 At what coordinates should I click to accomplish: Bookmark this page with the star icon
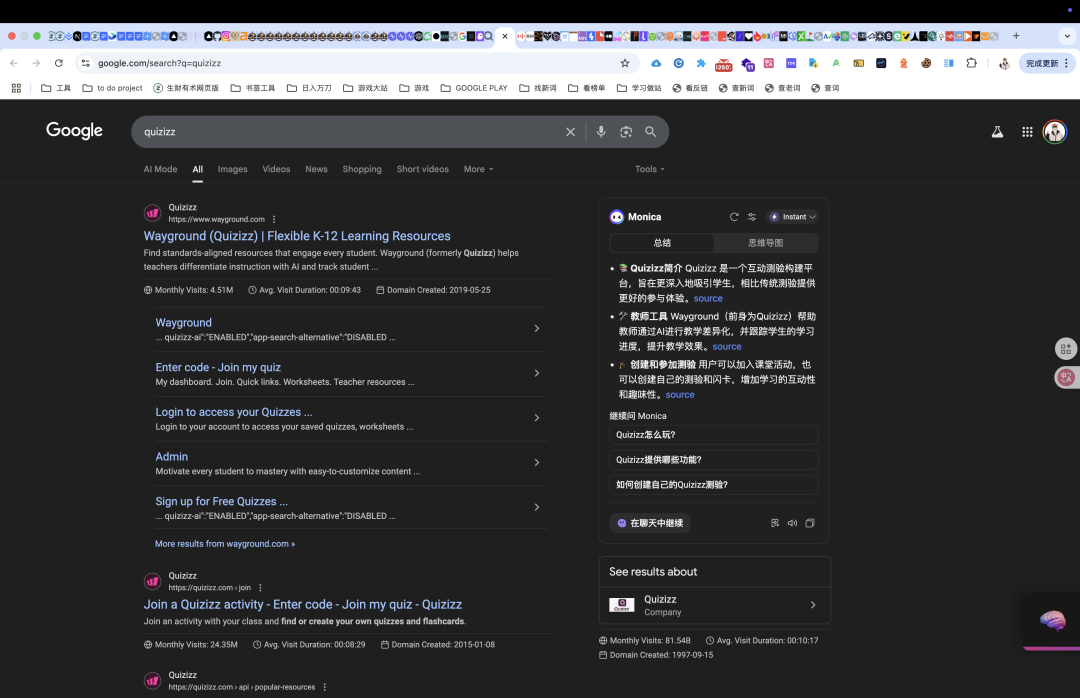[x=625, y=63]
